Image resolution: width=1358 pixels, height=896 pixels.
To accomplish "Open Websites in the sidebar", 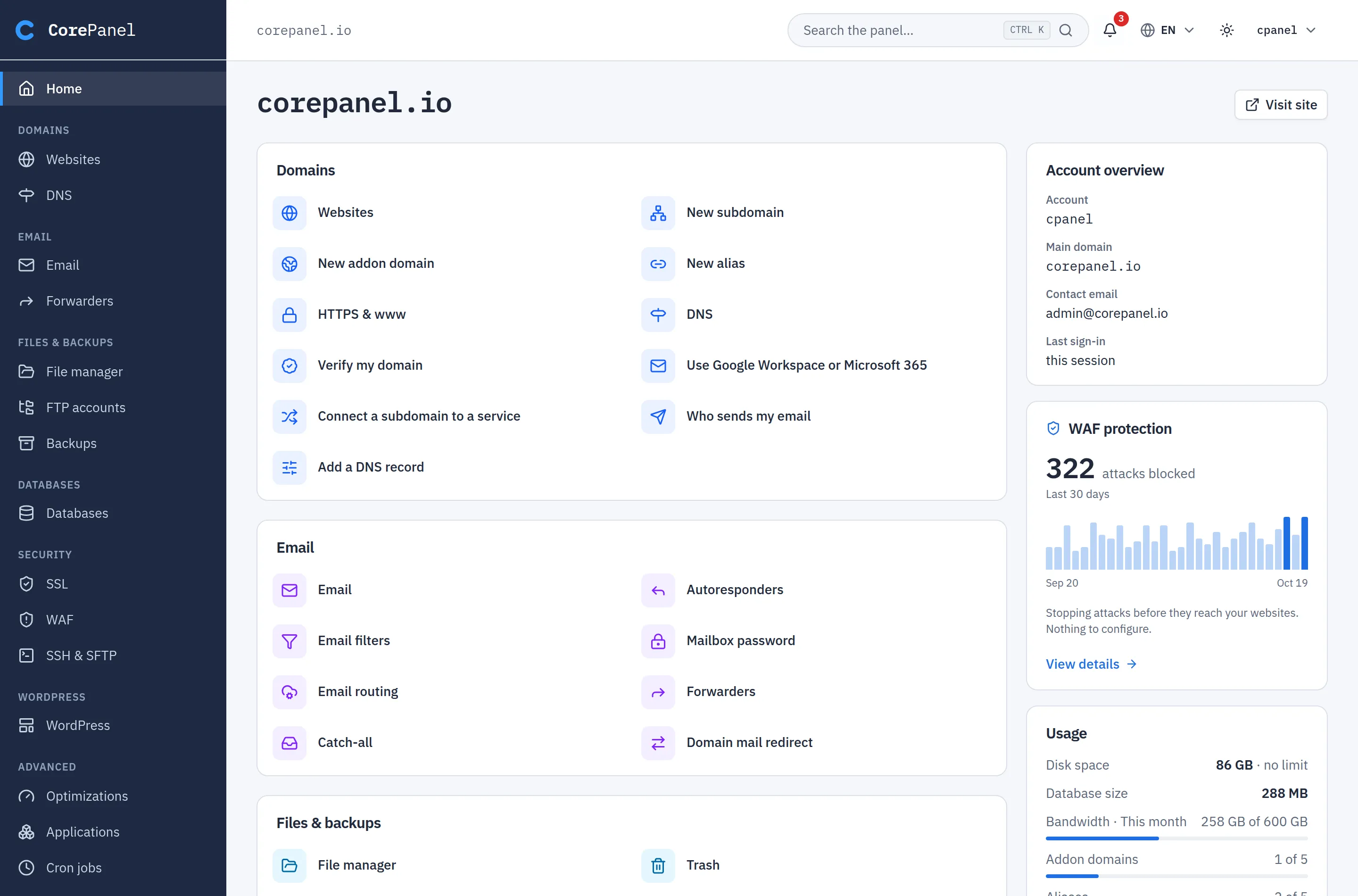I will point(113,159).
